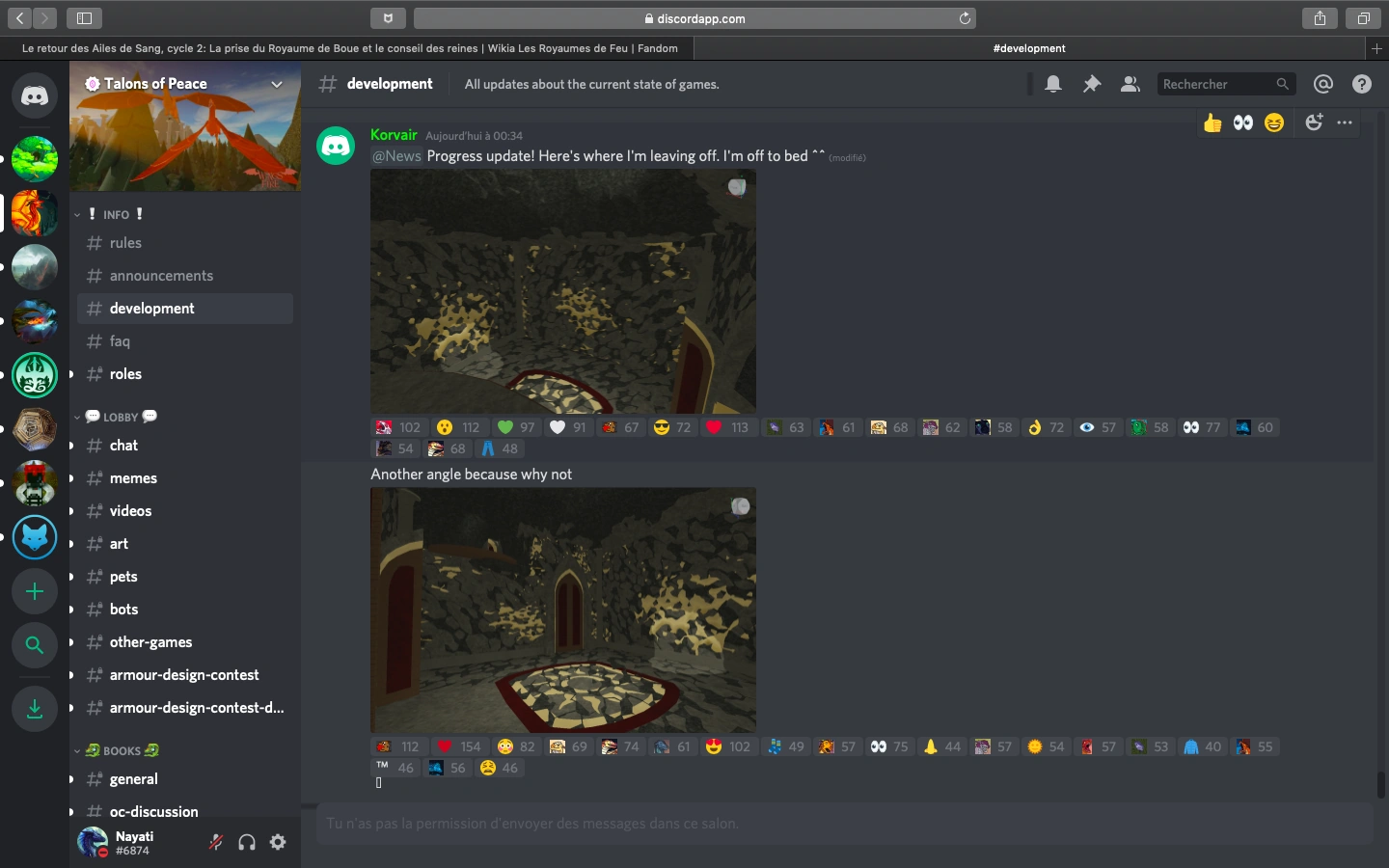Click the add a server plus icon
The width and height of the screenshot is (1389, 868).
click(x=35, y=591)
